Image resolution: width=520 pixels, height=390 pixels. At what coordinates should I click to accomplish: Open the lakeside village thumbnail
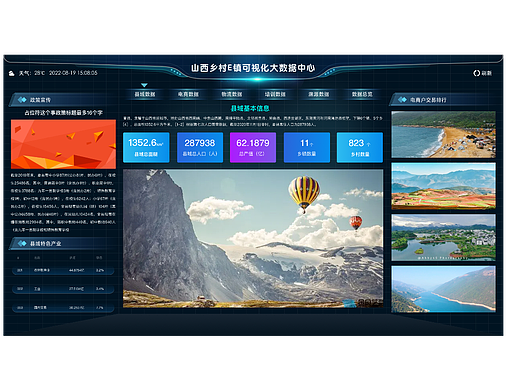point(443,237)
